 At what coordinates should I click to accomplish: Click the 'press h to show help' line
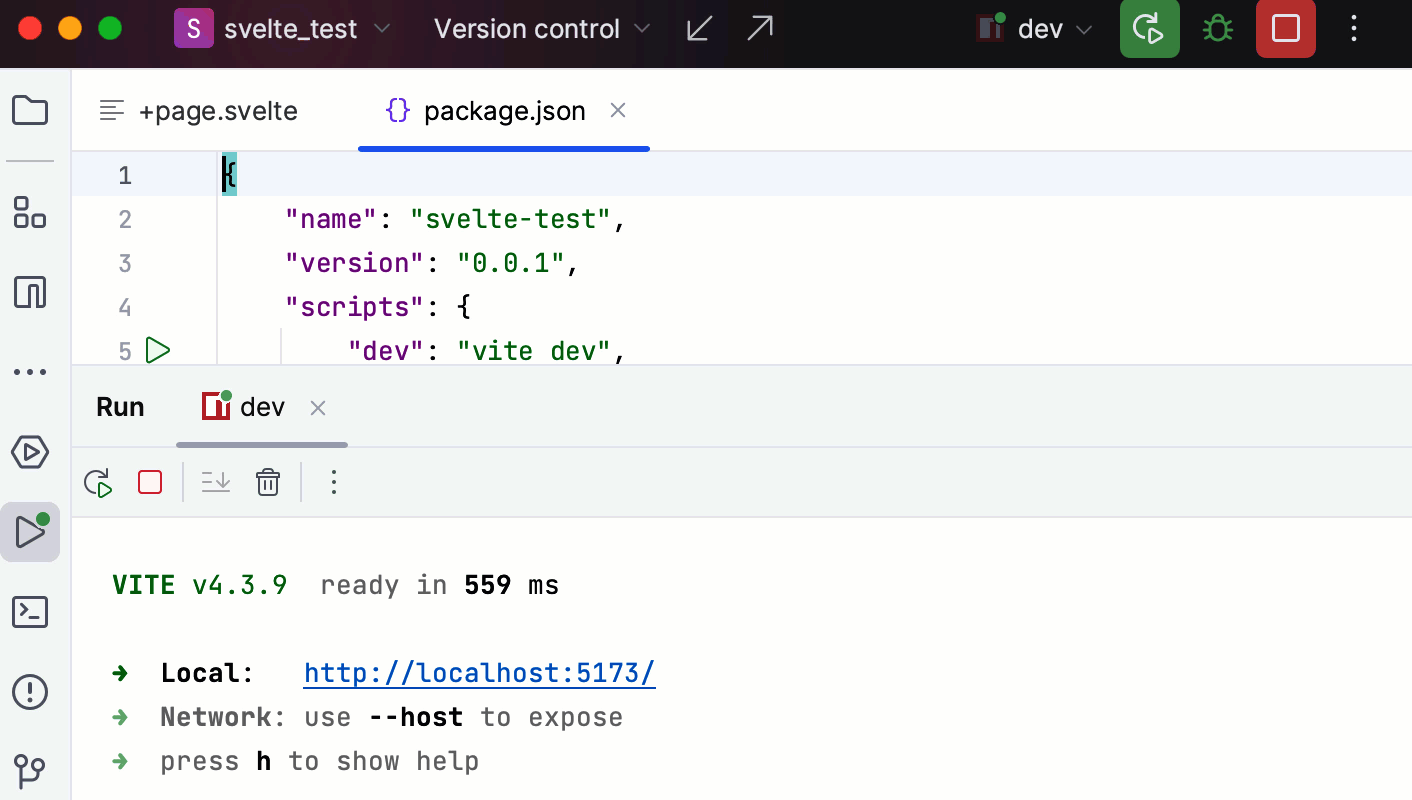(x=319, y=762)
